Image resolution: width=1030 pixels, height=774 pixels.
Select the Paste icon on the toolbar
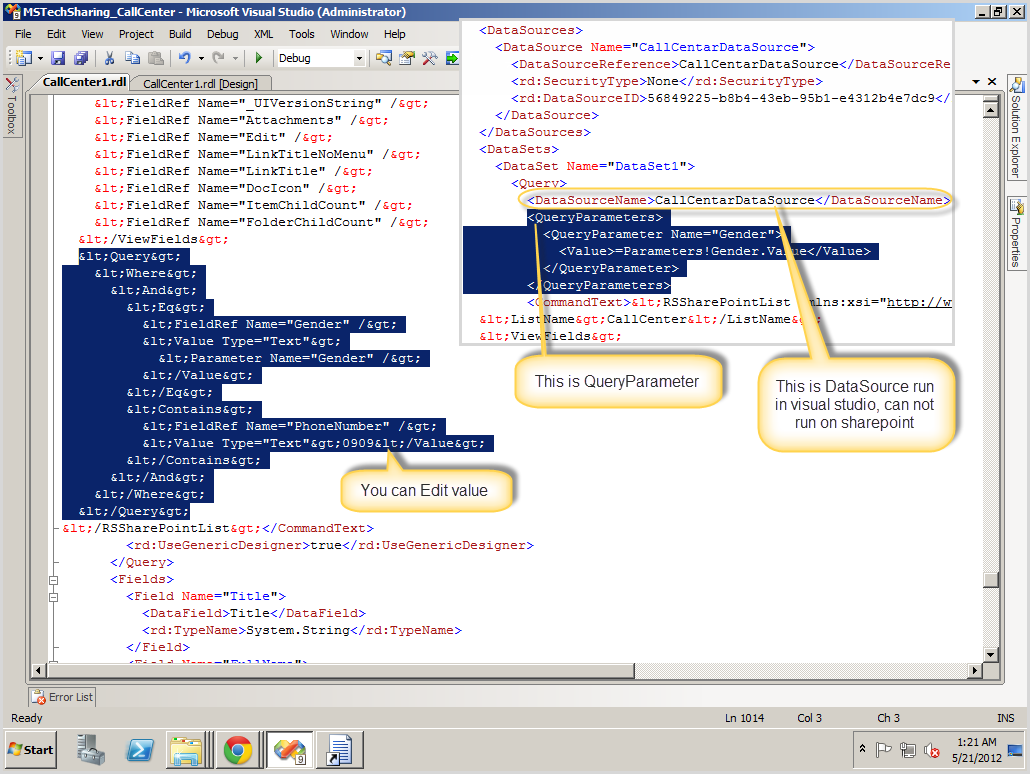click(157, 58)
